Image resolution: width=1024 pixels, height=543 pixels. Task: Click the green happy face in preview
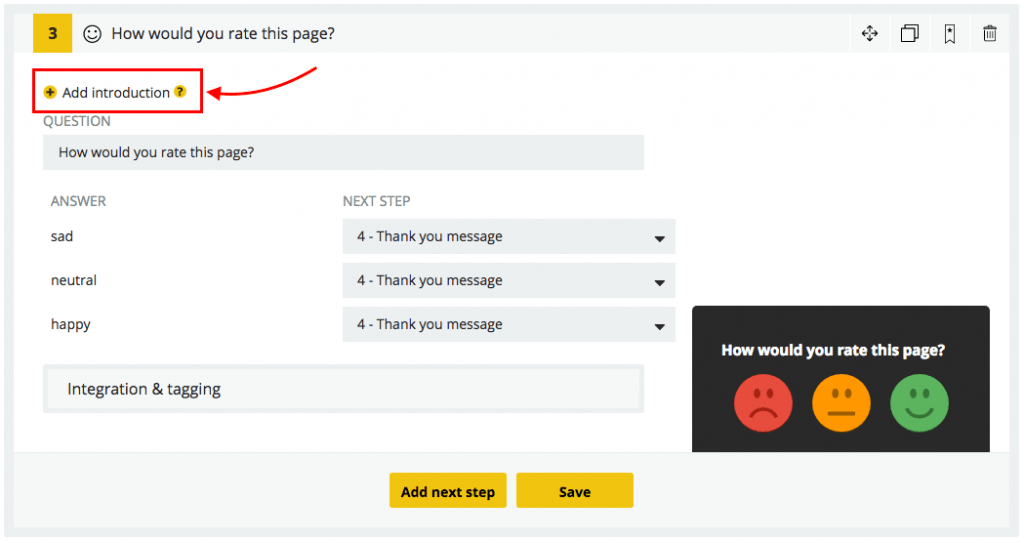920,403
